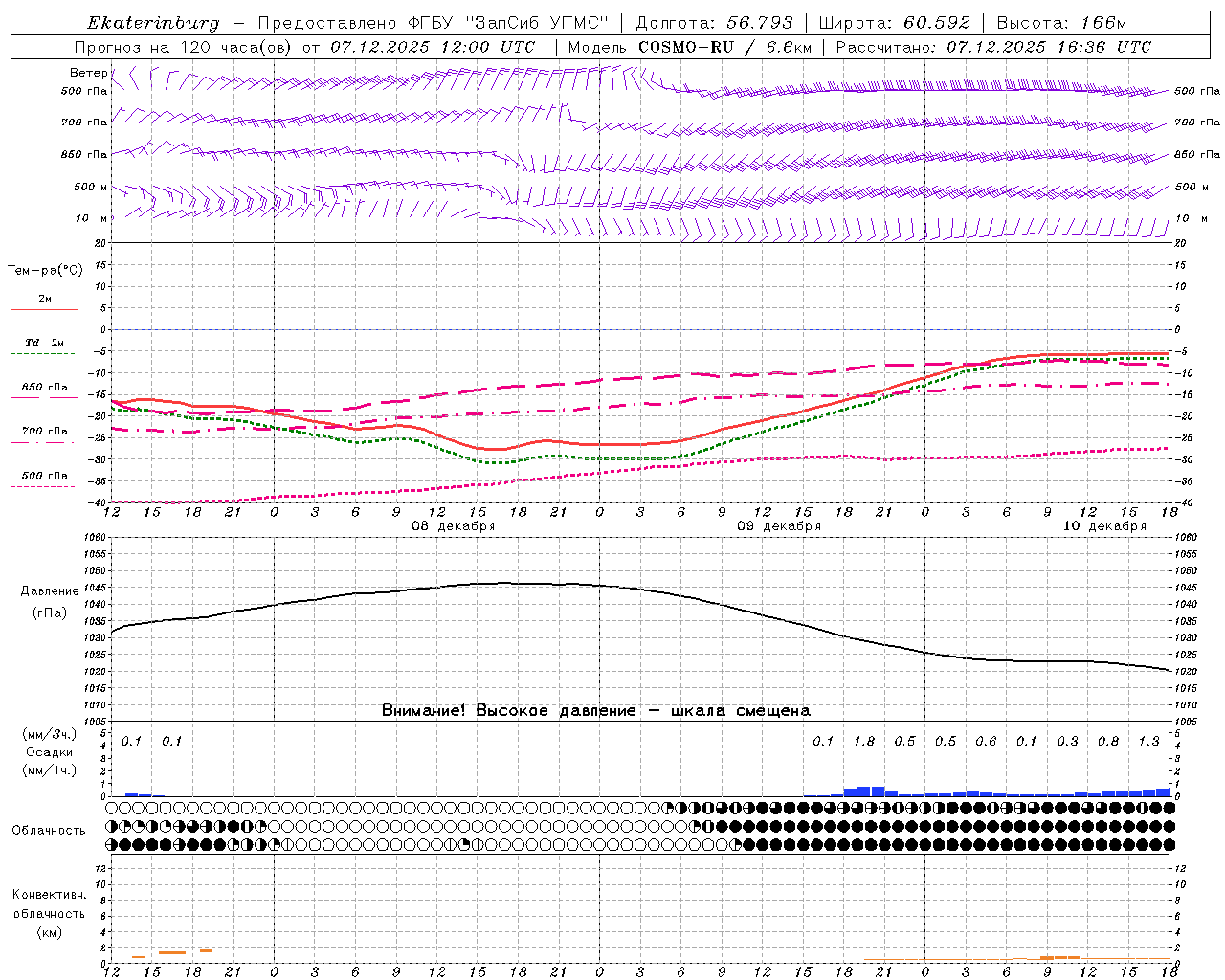
Task: Select the 10 декабря date label
Action: tap(1104, 526)
